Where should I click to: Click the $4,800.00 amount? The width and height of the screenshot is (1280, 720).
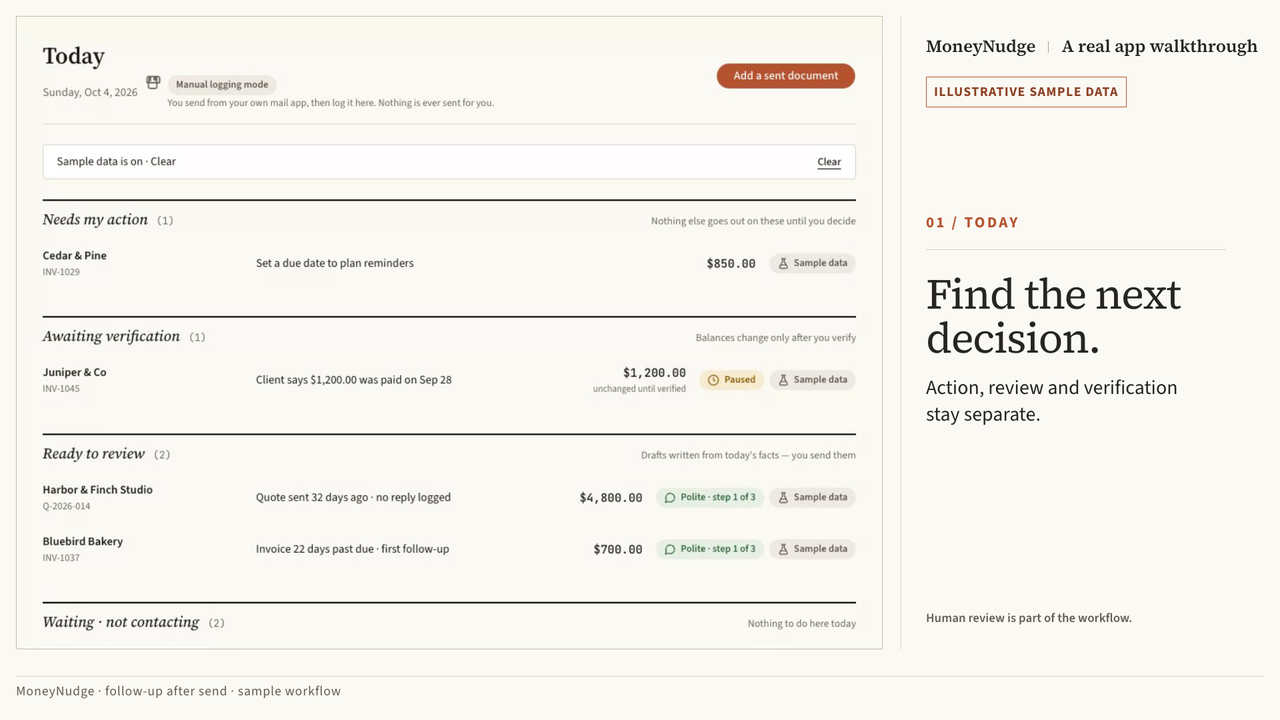click(x=611, y=498)
